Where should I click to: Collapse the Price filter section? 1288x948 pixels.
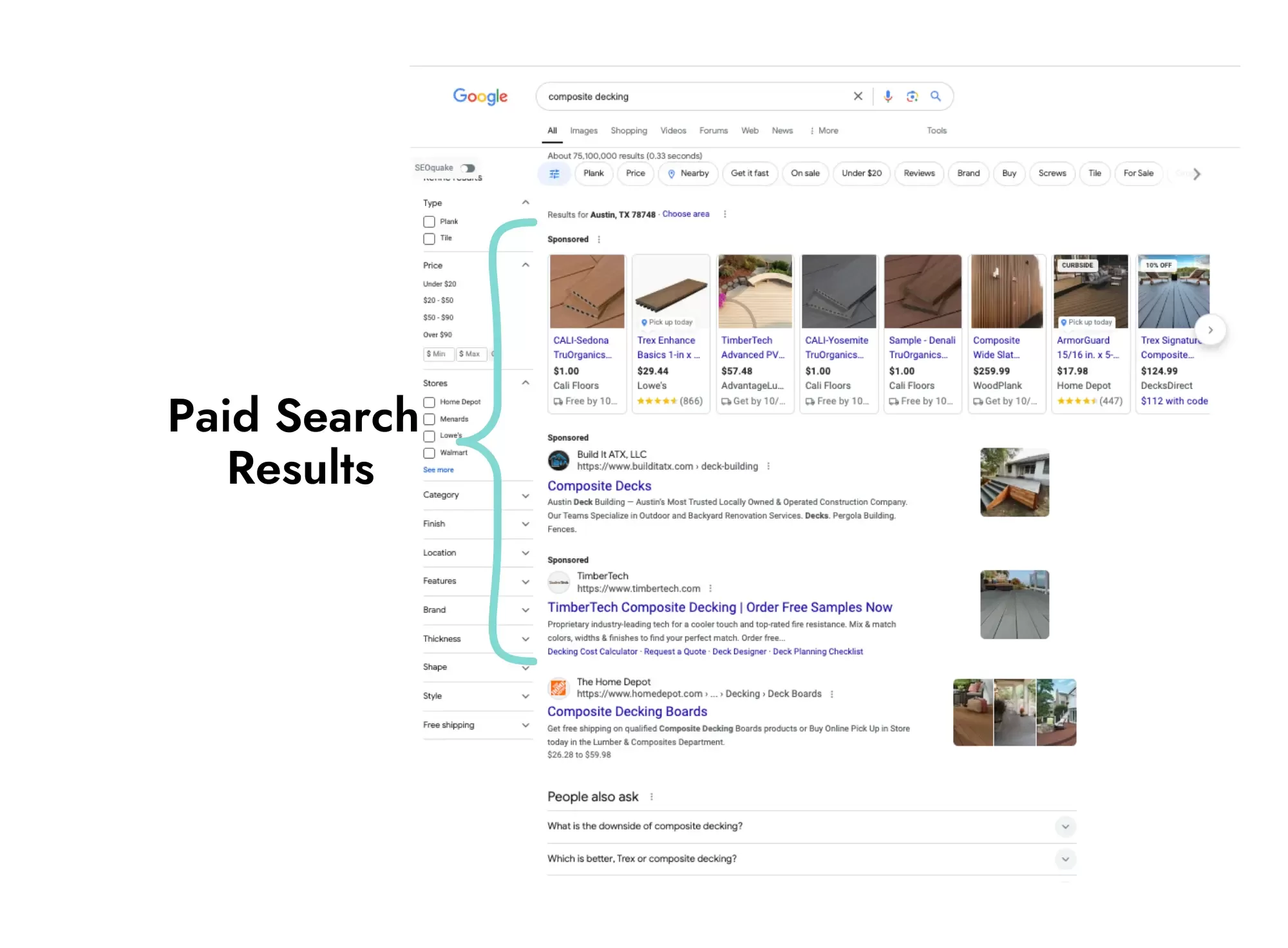coord(526,265)
